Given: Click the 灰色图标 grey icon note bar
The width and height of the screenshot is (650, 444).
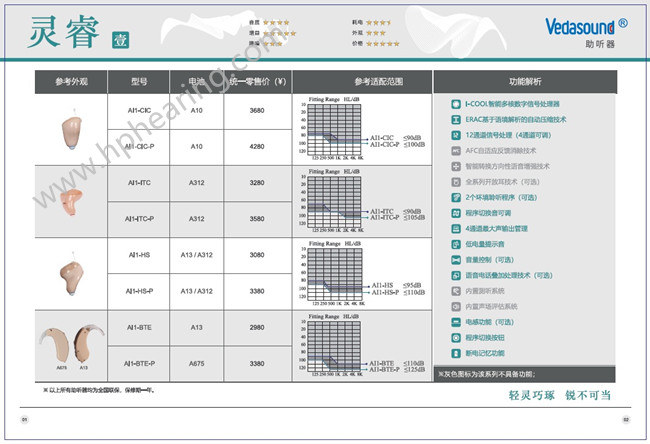Looking at the screenshot, I should coord(525,374).
